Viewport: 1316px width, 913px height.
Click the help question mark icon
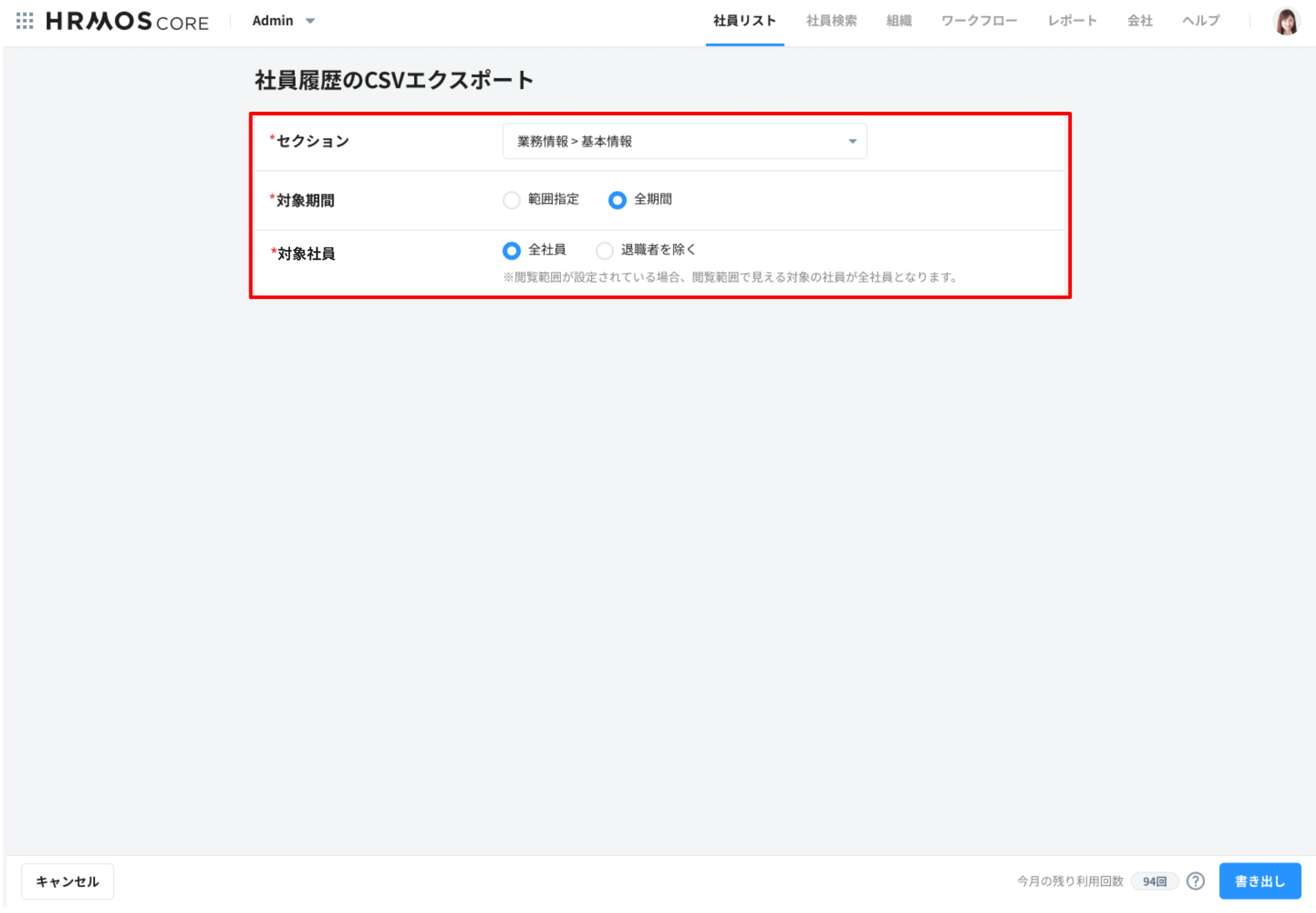coord(1195,881)
